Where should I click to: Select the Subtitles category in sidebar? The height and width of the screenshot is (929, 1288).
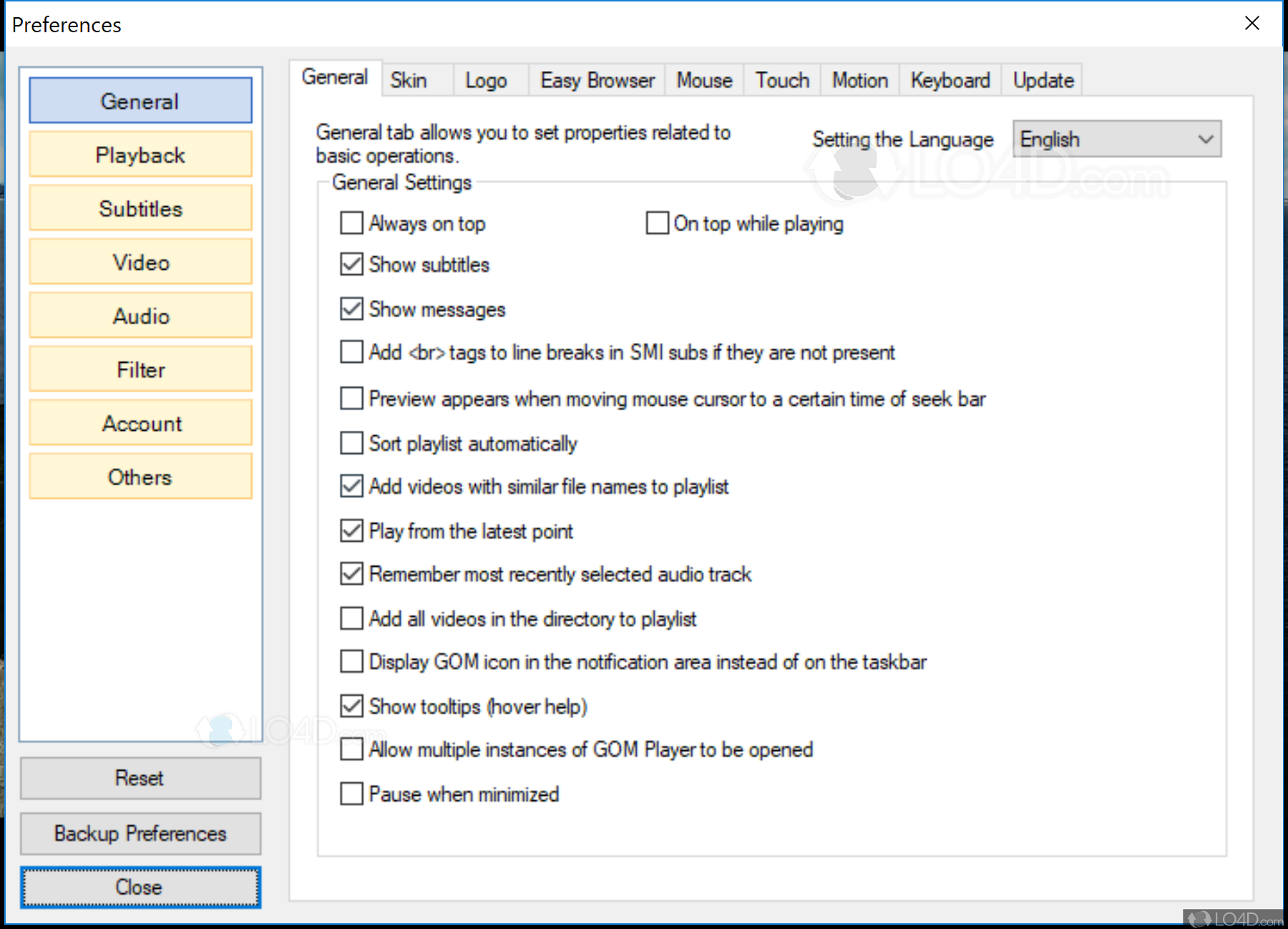[x=141, y=208]
